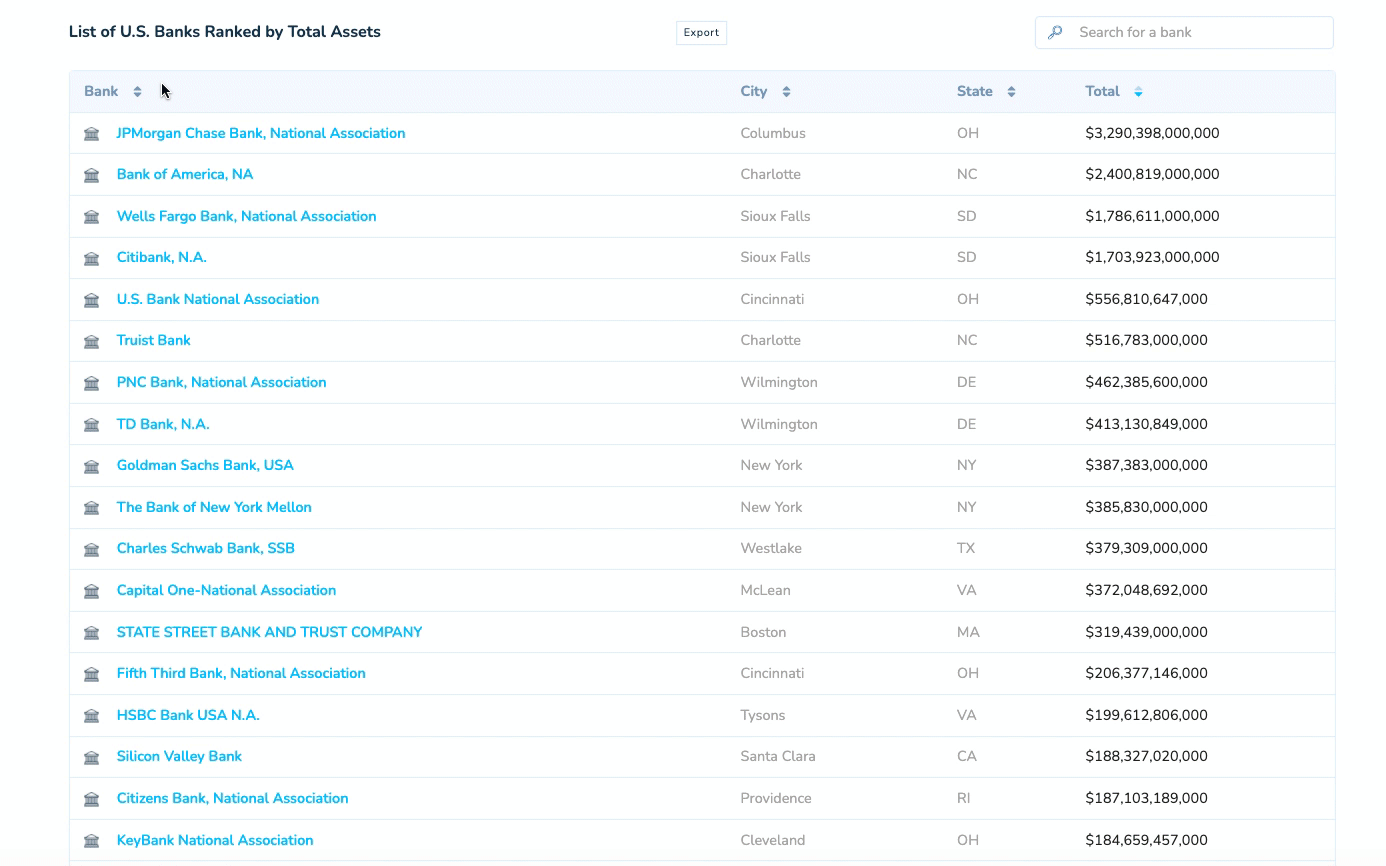1386x866 pixels.
Task: Select the total $2,400,819,000,000
Action: (1152, 174)
